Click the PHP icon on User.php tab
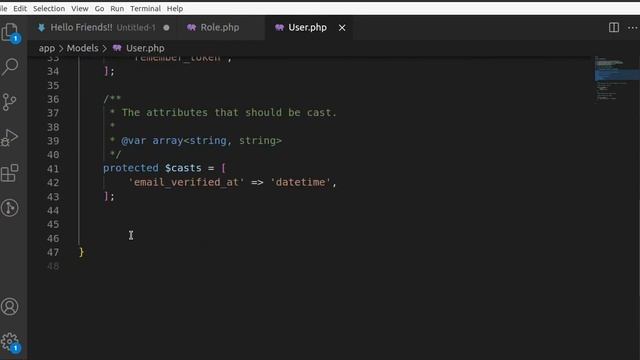 [x=279, y=27]
